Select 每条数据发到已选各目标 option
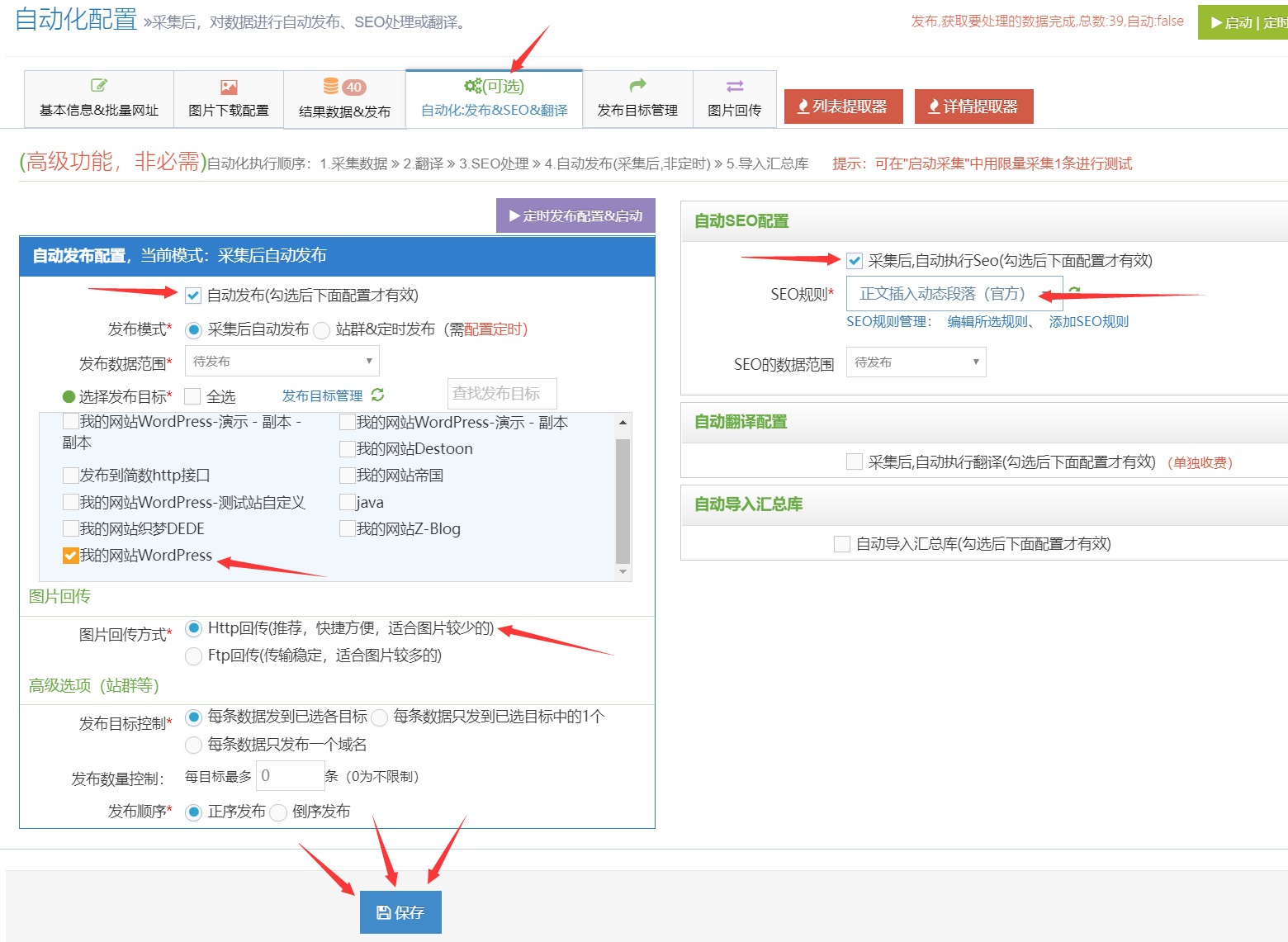 tap(194, 717)
